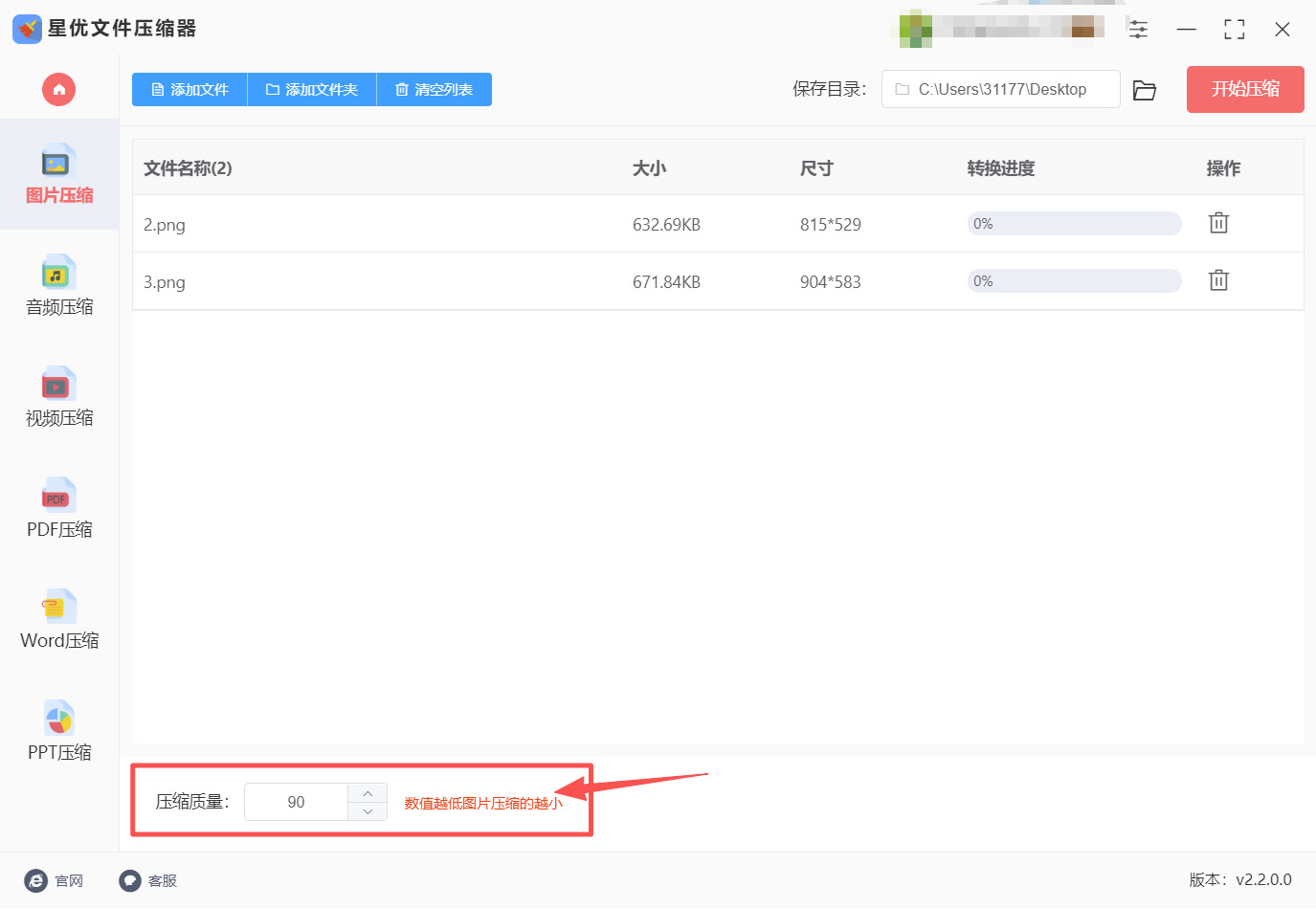Click the 添加文件夹 add folder button
This screenshot has width=1316, height=909.
click(x=312, y=90)
